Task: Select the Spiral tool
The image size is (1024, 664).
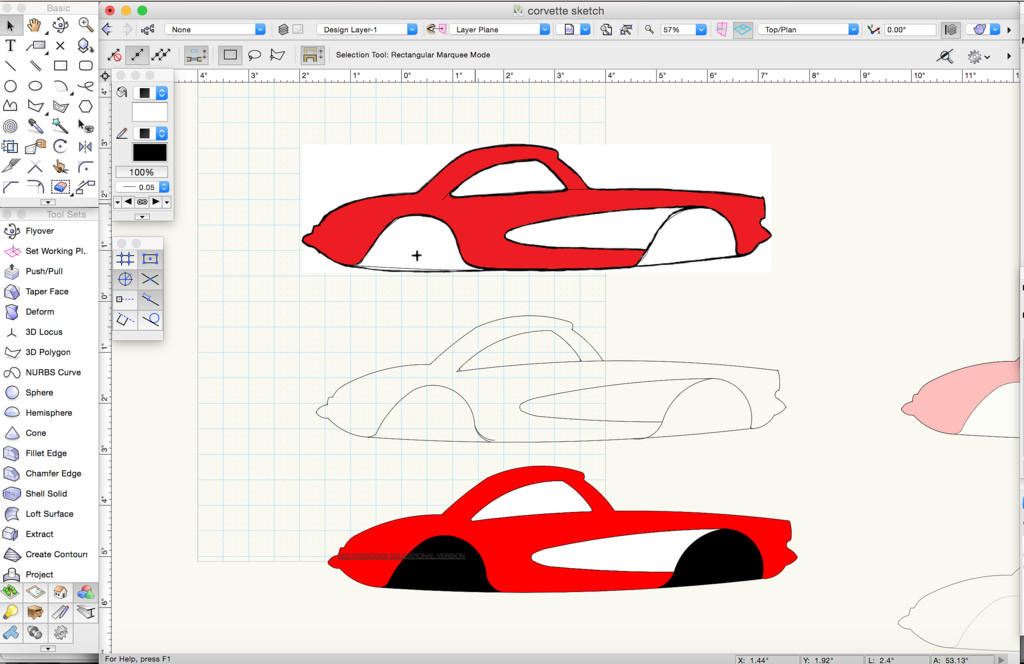Action: (x=10, y=126)
